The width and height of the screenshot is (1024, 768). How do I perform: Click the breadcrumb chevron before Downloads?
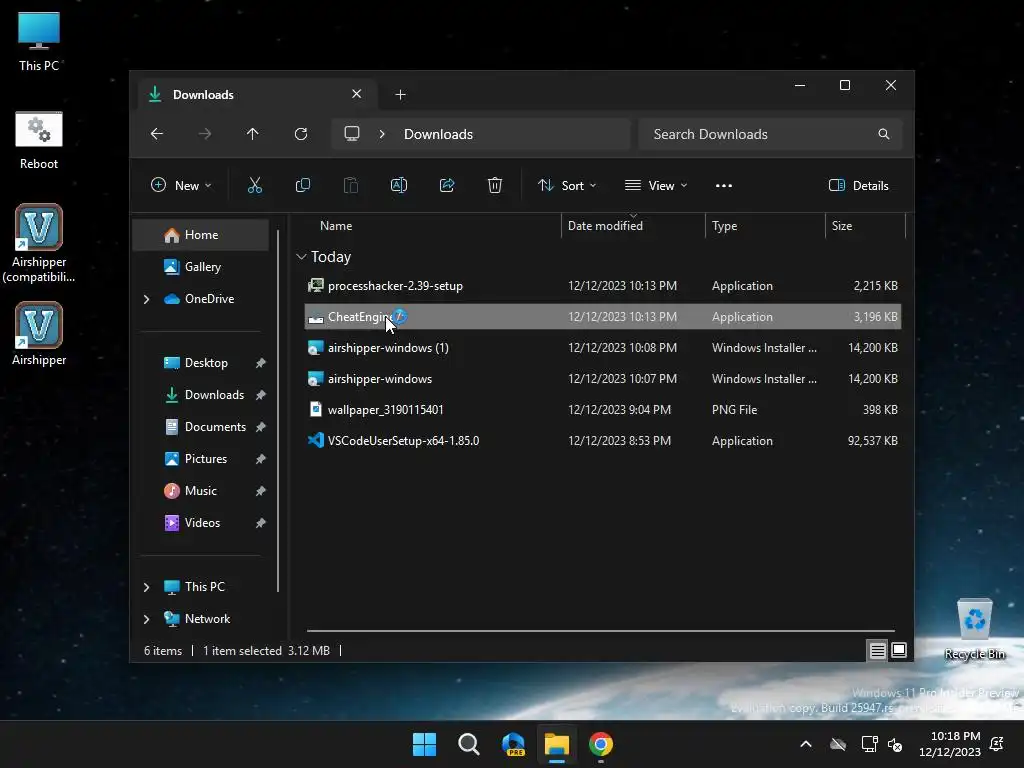tap(382, 134)
